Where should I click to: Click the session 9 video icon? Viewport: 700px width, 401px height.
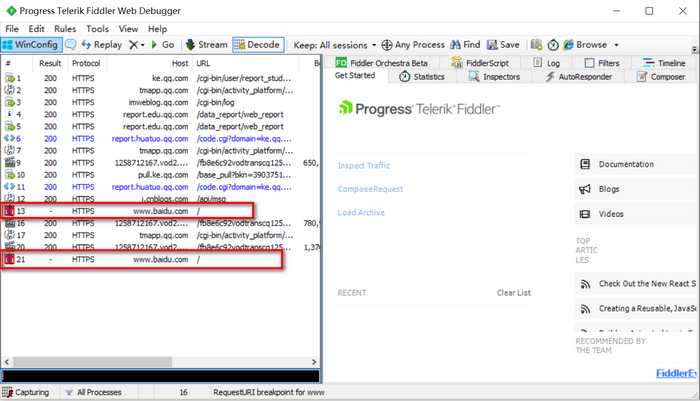[x=9, y=163]
